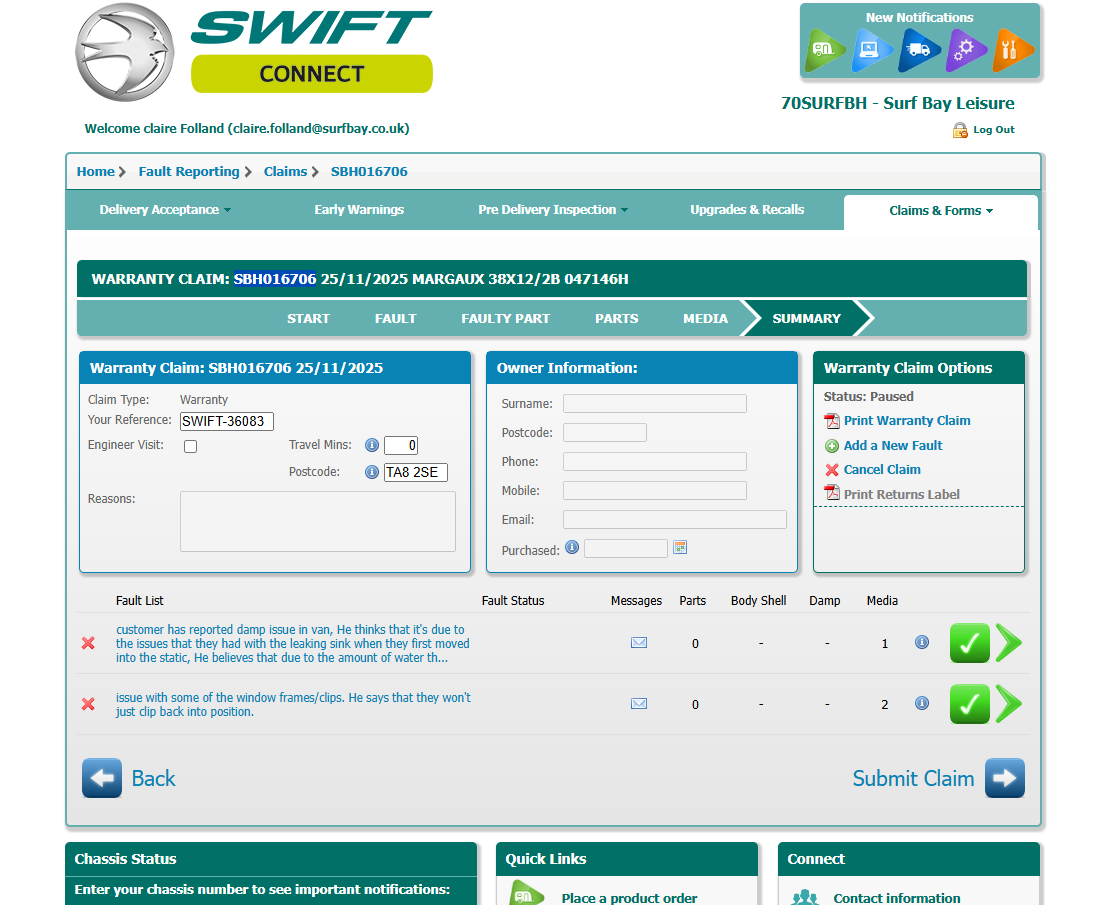Click the Submit Claim link text
This screenshot has height=905, width=1108.
point(913,779)
